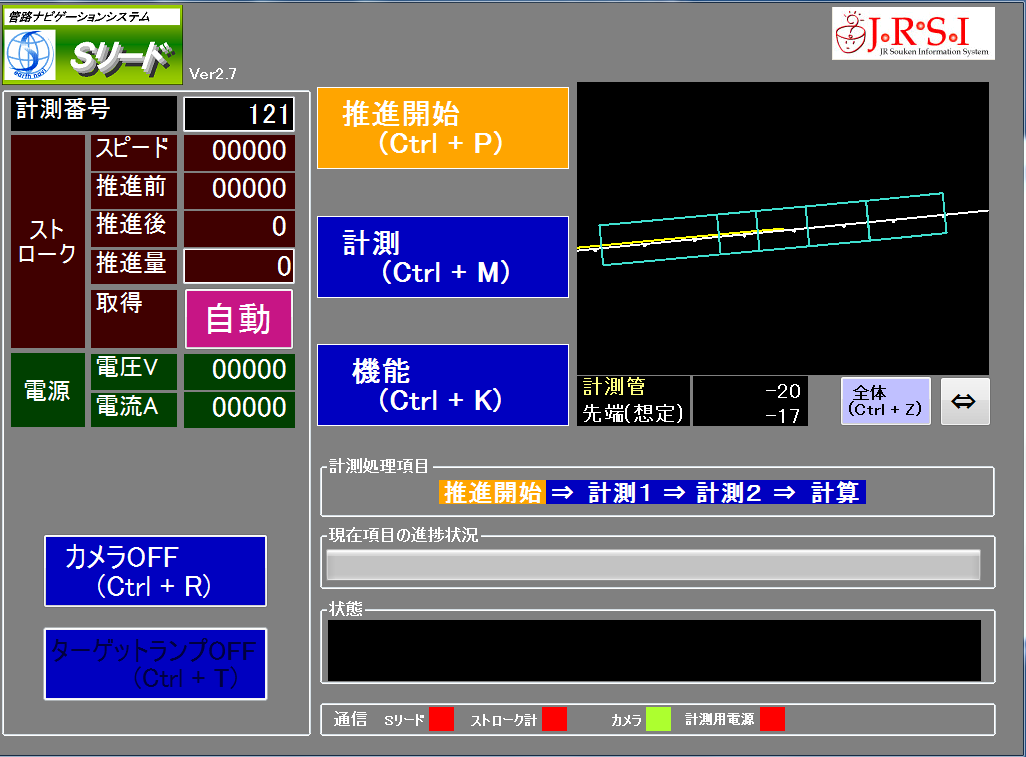Click the J.R.S.I logo

[x=913, y=33]
